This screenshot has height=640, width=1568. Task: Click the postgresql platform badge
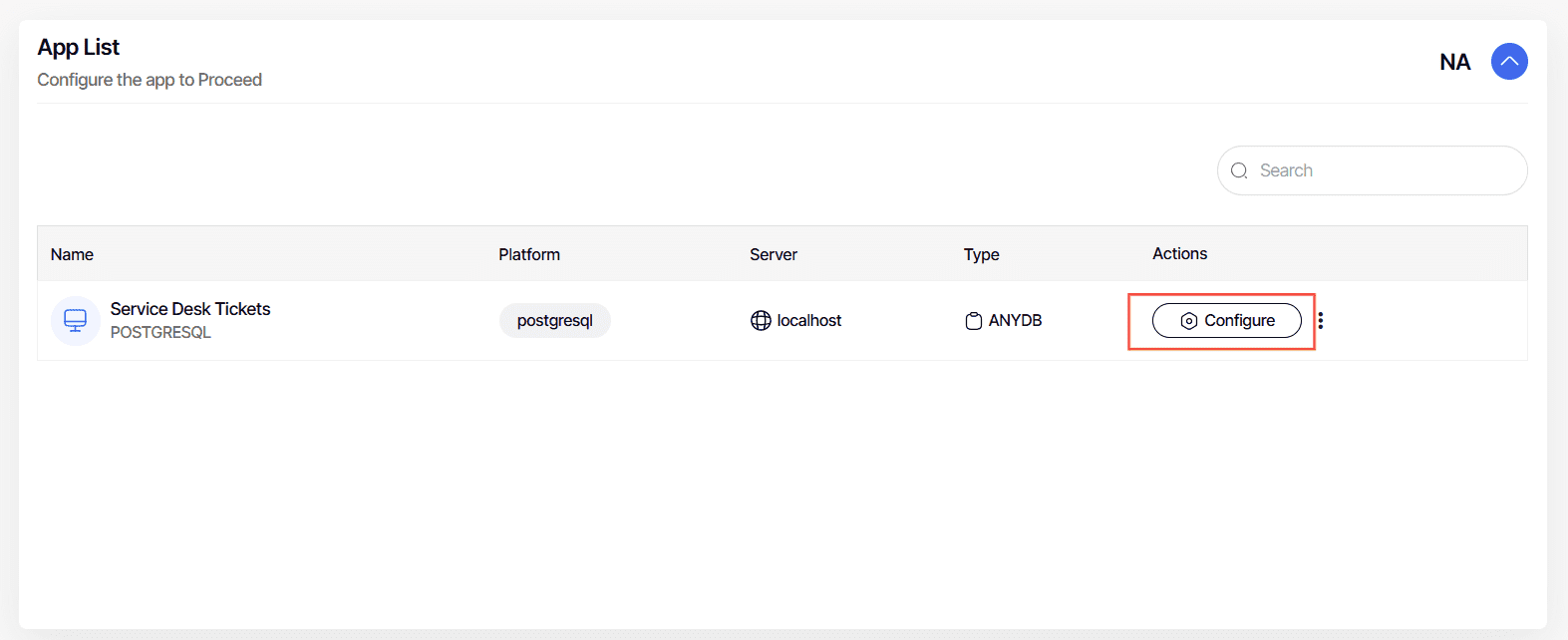pos(554,321)
